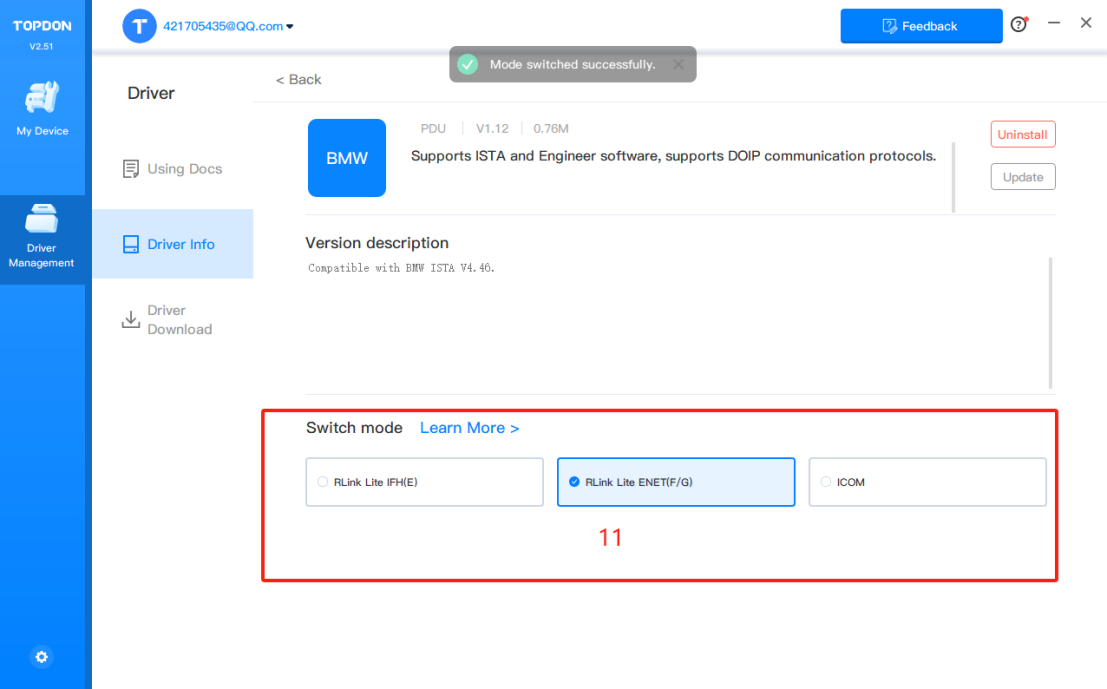Select RLink Lite ENET(F/G) mode
Image resolution: width=1107 pixels, height=689 pixels.
pyautogui.click(x=676, y=482)
